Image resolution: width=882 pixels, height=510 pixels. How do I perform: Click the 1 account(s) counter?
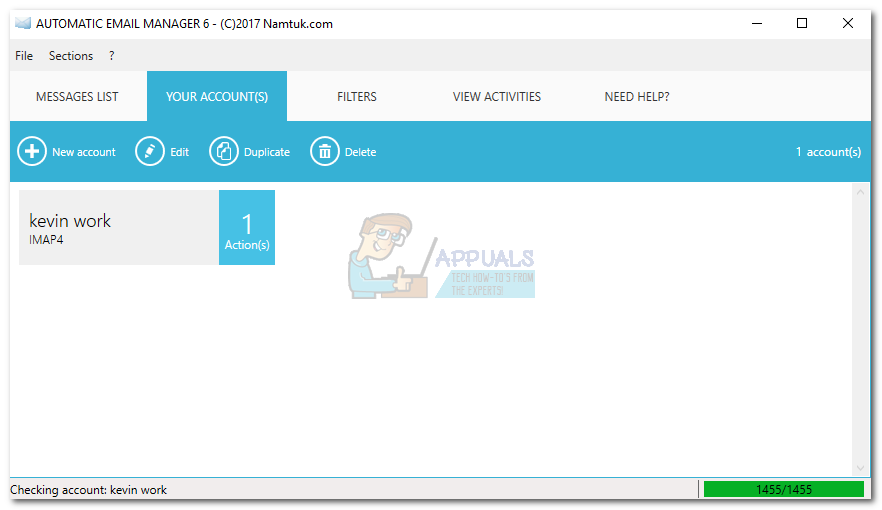tap(828, 152)
